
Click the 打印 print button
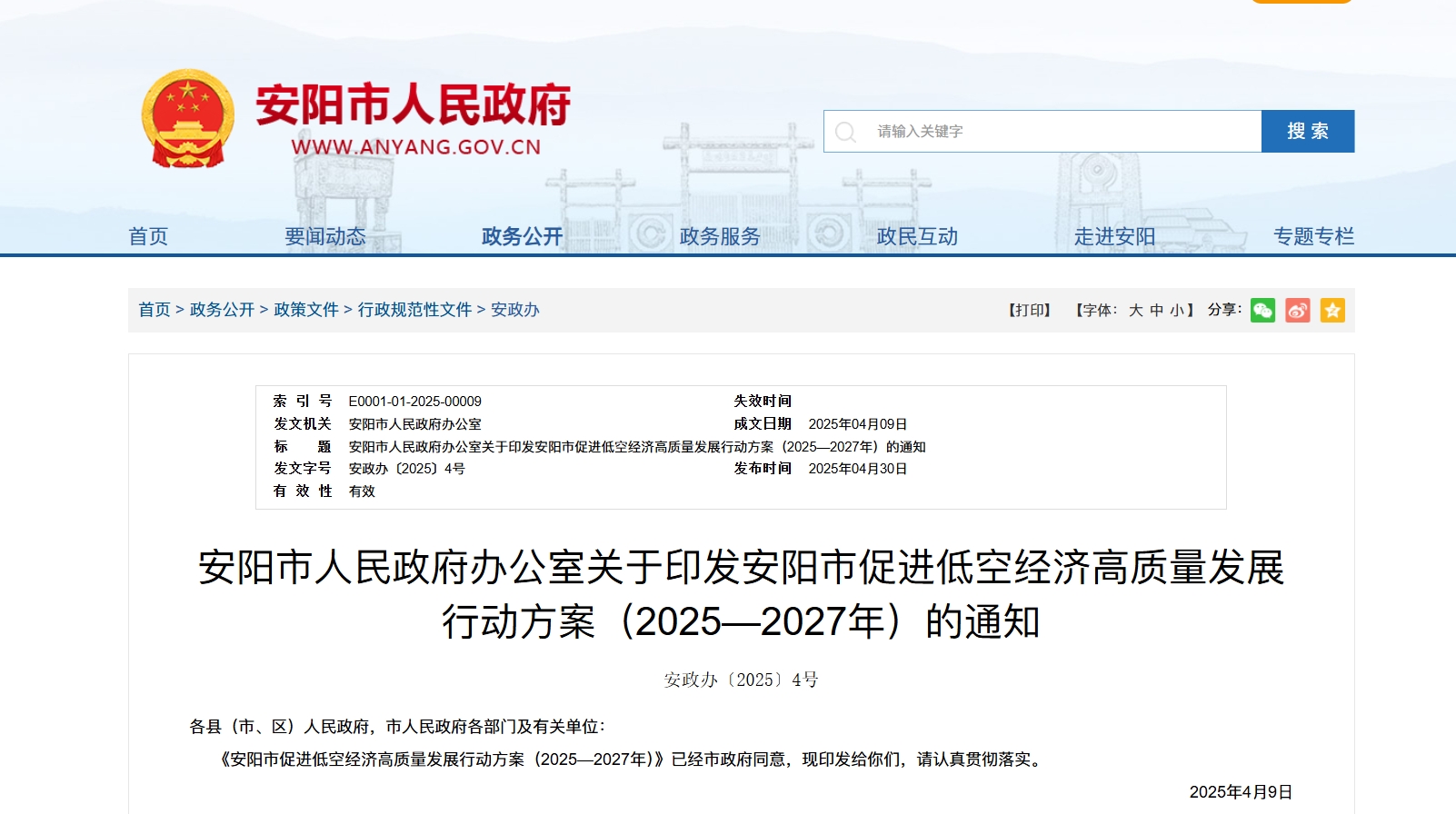coord(1029,311)
